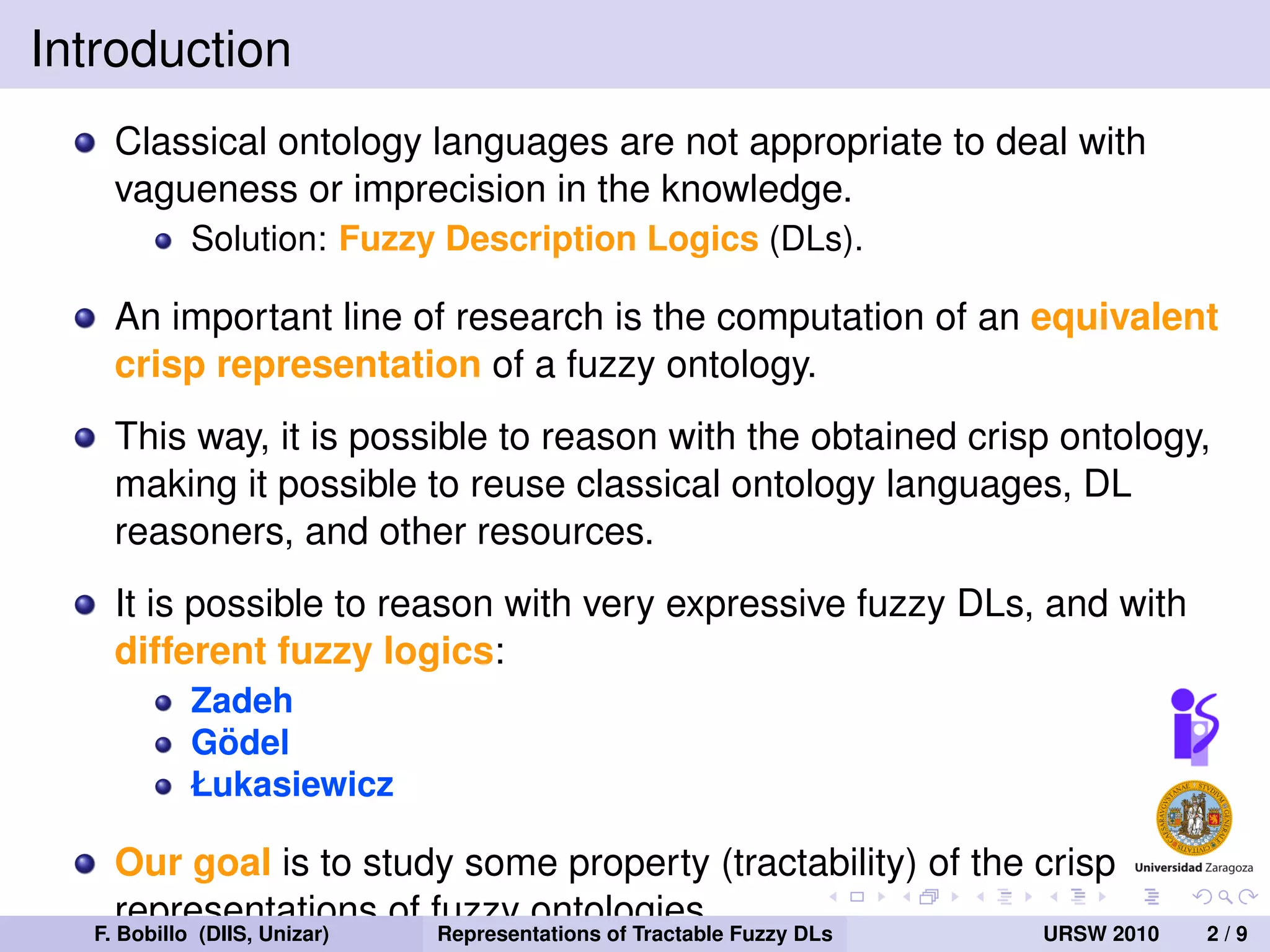The image size is (1270, 952).
Task: Click the previous slide arrow in navigation bar
Action: point(834,896)
